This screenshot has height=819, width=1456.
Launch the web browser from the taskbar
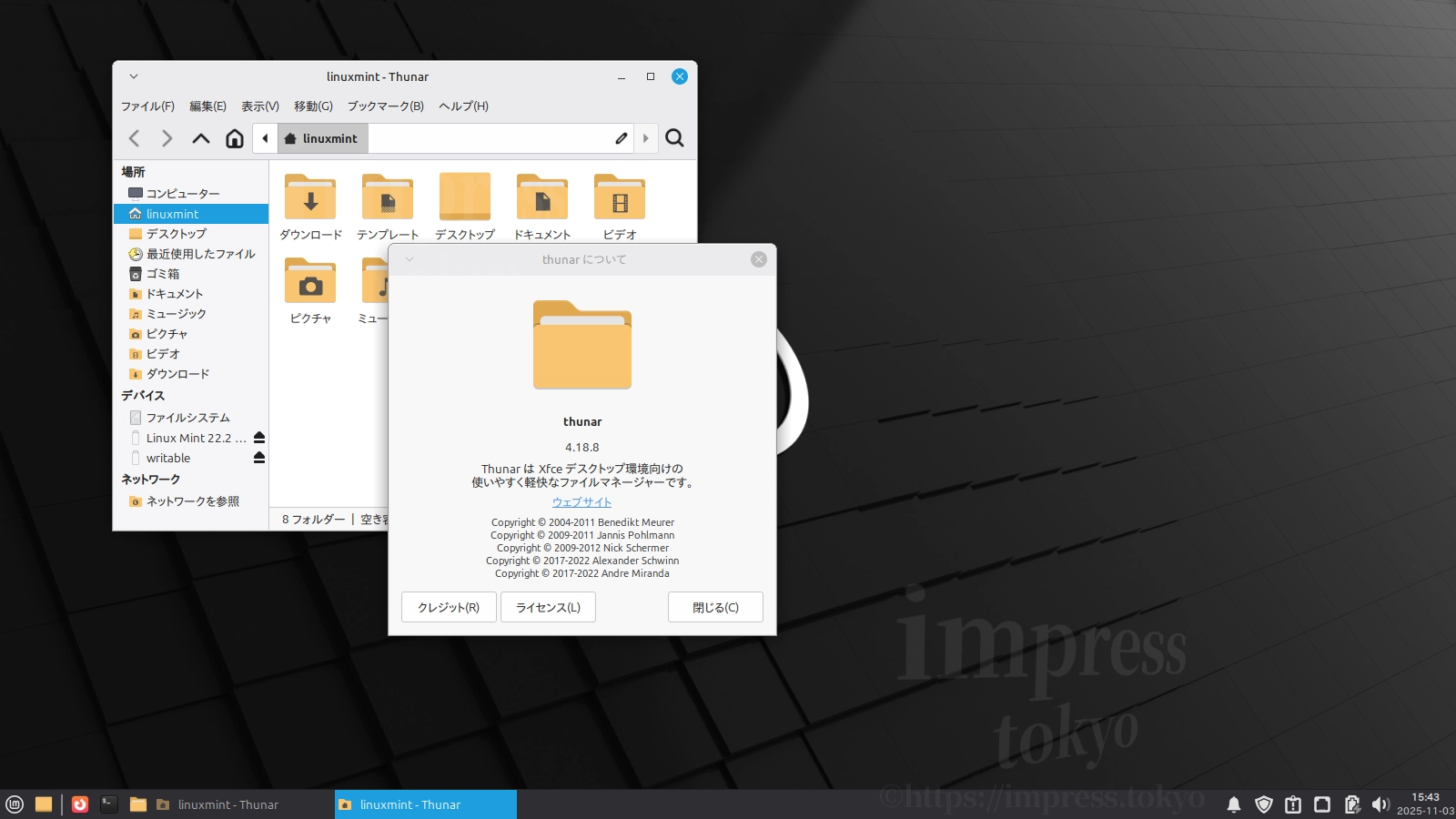pos(80,804)
